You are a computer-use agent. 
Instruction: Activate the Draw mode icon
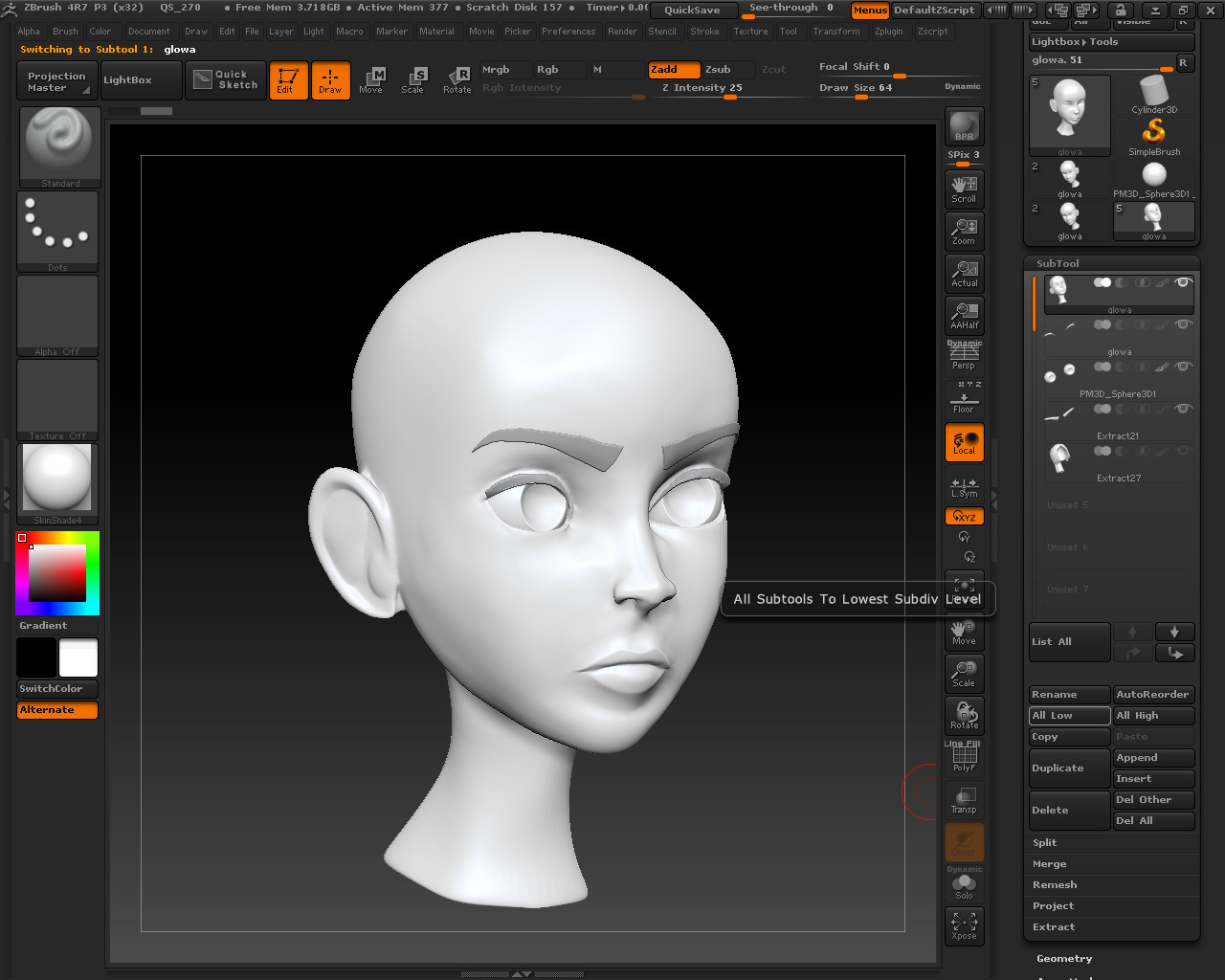[330, 80]
